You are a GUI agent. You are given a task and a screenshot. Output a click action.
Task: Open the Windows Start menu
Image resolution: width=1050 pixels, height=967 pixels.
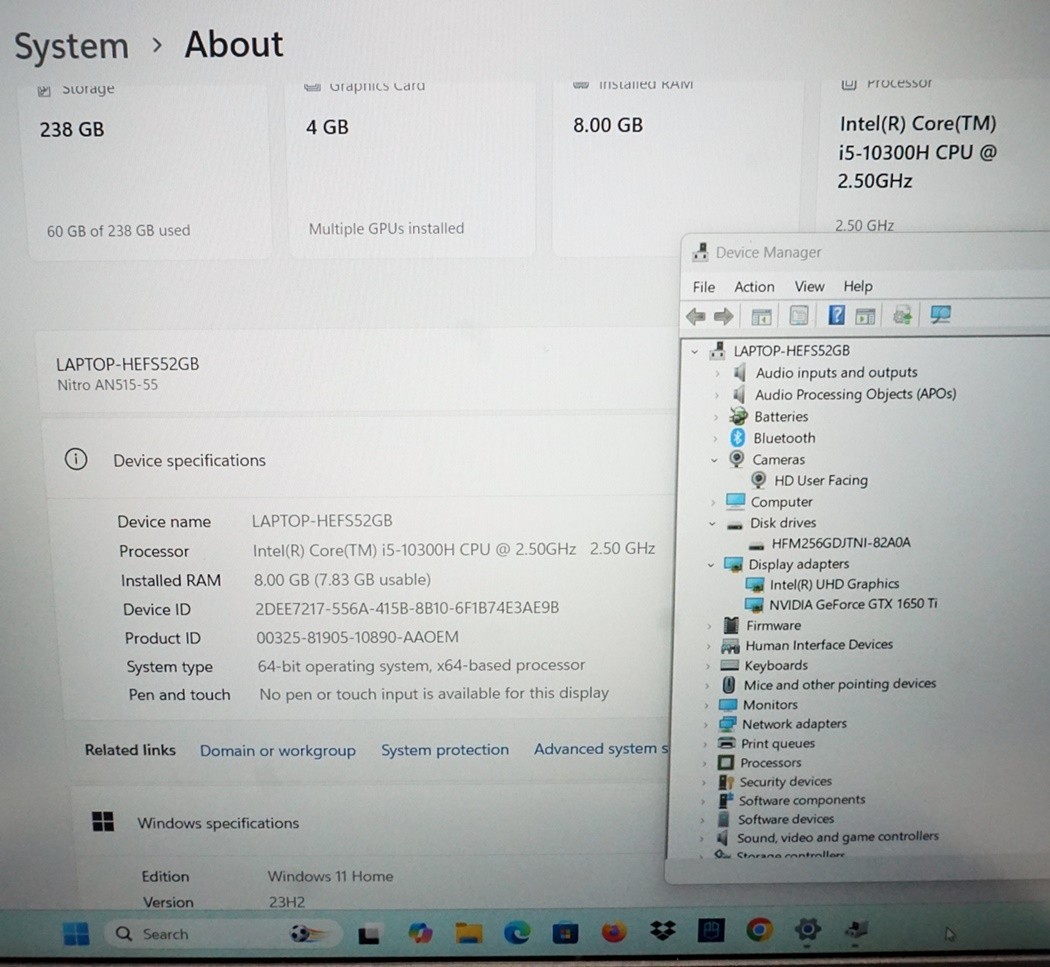pos(76,934)
